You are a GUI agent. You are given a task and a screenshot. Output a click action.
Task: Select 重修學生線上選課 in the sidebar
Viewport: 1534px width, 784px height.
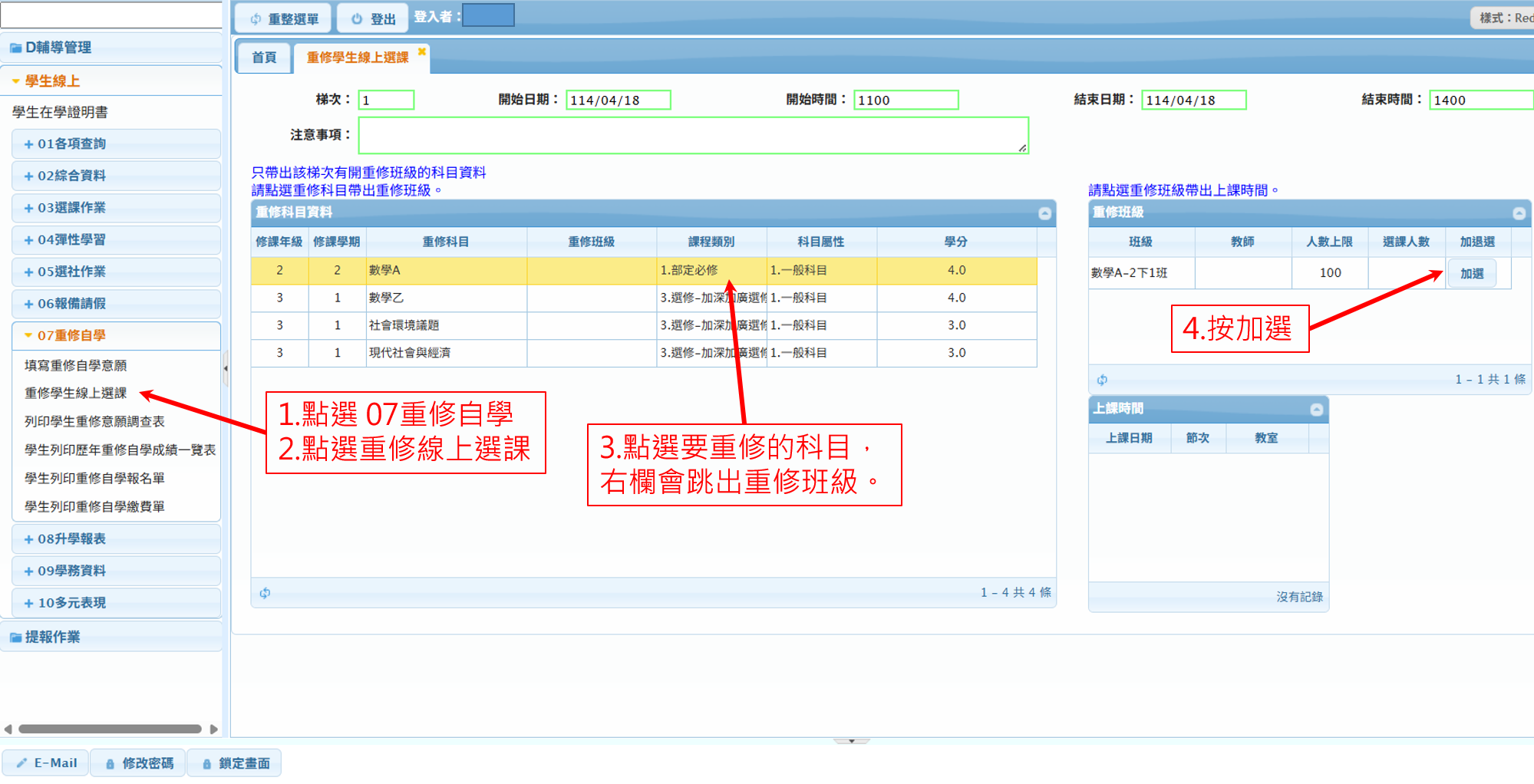[x=75, y=394]
